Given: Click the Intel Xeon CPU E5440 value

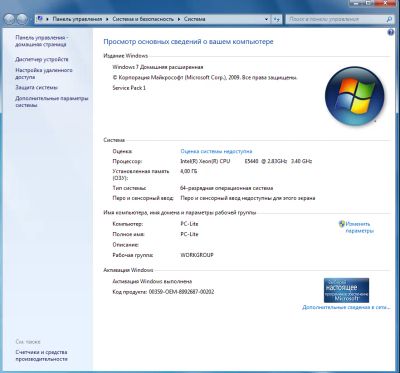Looking at the screenshot, I should [x=246, y=161].
